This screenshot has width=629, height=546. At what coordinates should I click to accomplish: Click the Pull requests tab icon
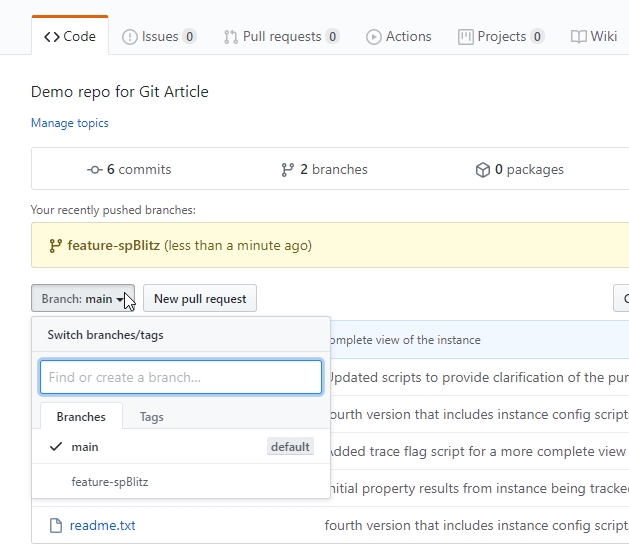(x=231, y=37)
